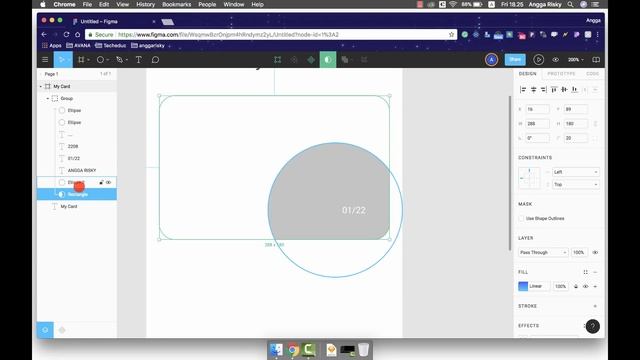Open the team library book icon
The width and height of the screenshot is (640, 360).
pos(596,60)
